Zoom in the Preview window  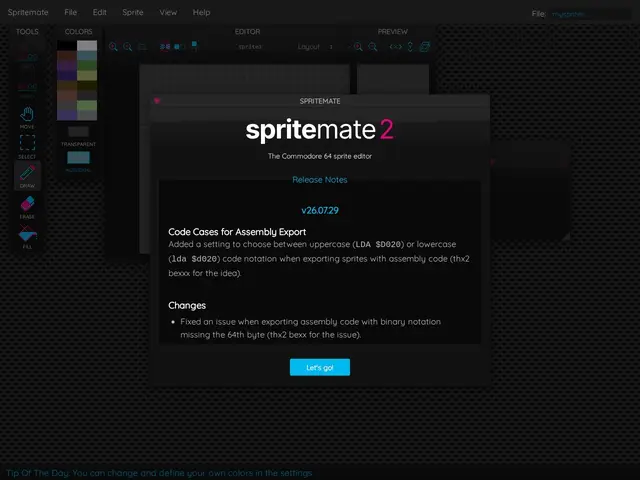tap(358, 47)
